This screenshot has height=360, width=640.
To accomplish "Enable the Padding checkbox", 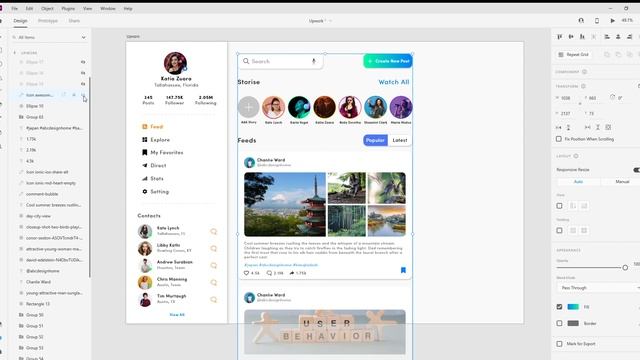I will pos(559,231).
